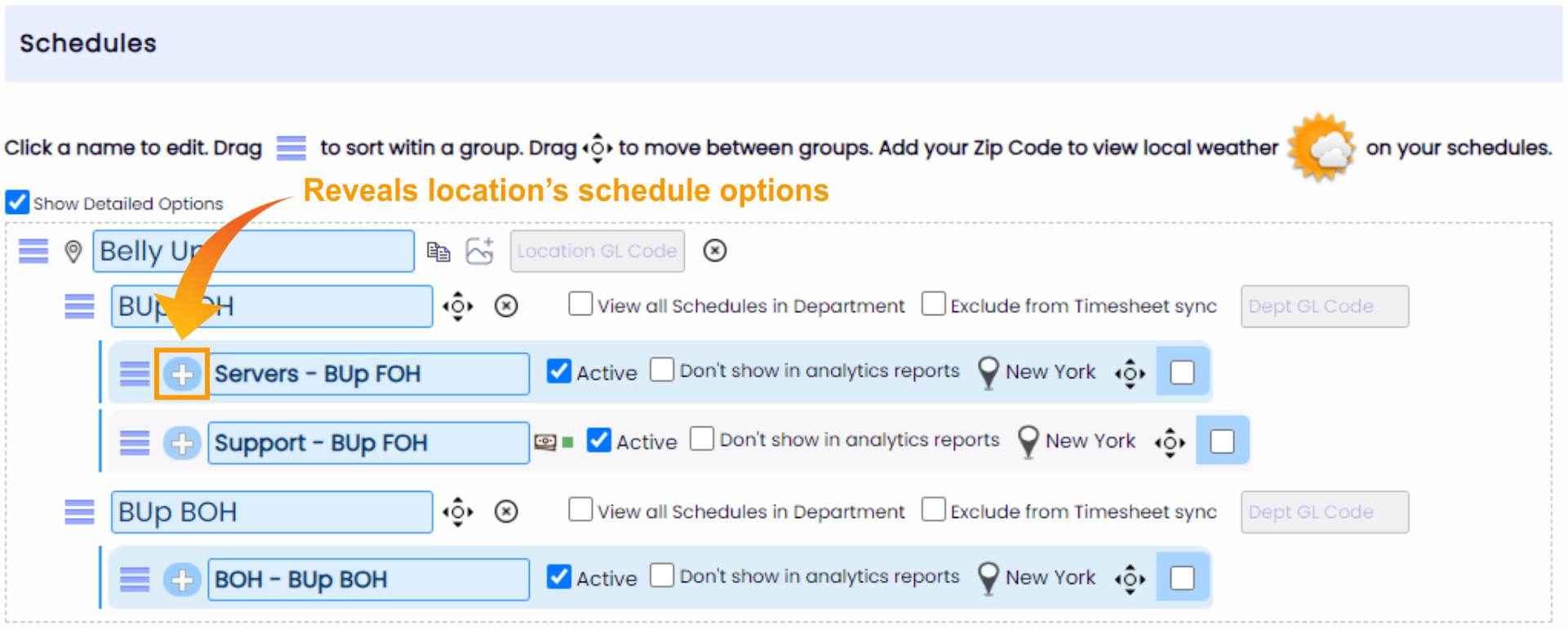This screenshot has width=1568, height=629.
Task: Click the BUp BOH department name field
Action: [x=272, y=512]
